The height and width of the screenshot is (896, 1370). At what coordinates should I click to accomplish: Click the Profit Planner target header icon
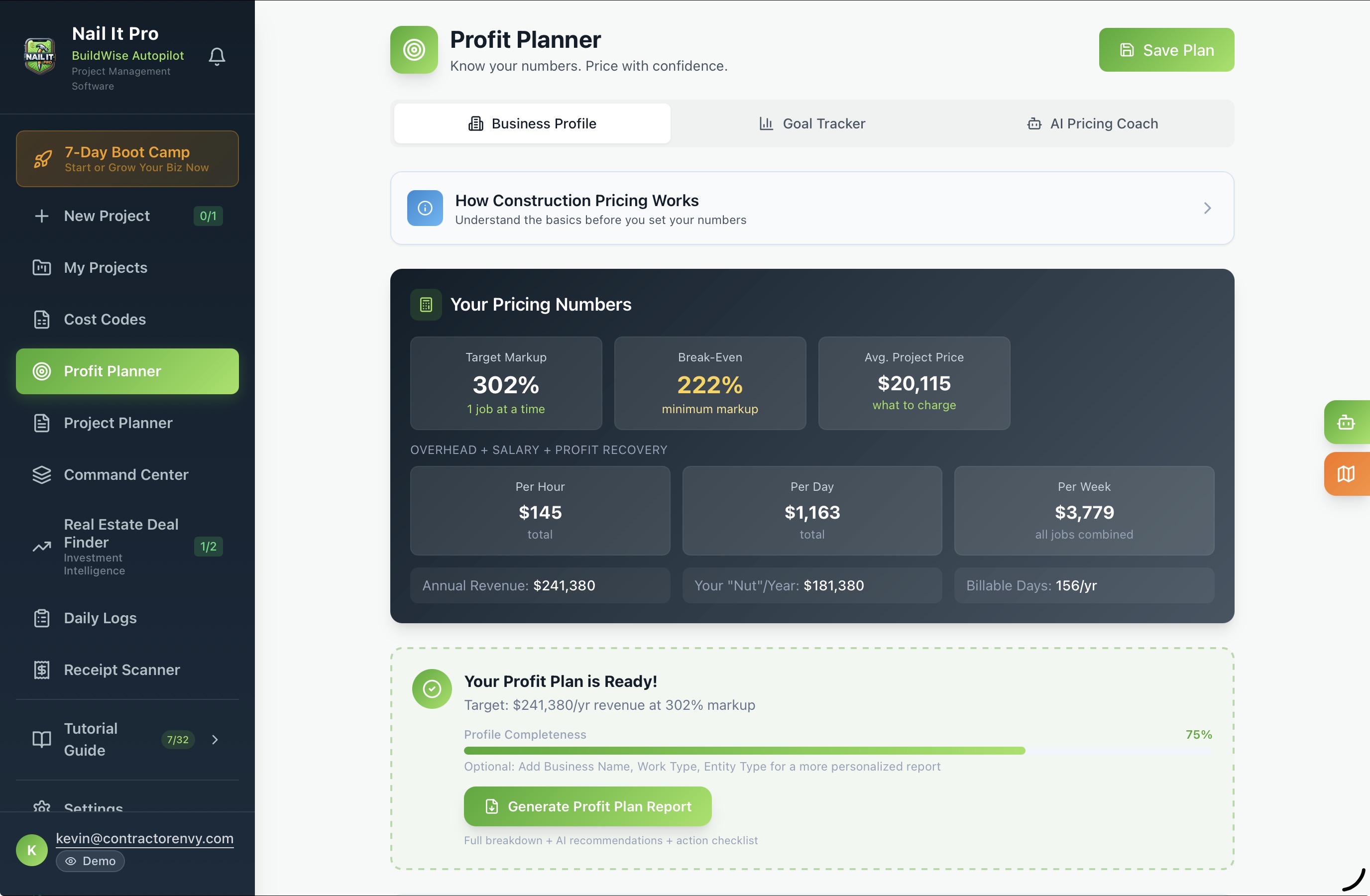[x=414, y=50]
